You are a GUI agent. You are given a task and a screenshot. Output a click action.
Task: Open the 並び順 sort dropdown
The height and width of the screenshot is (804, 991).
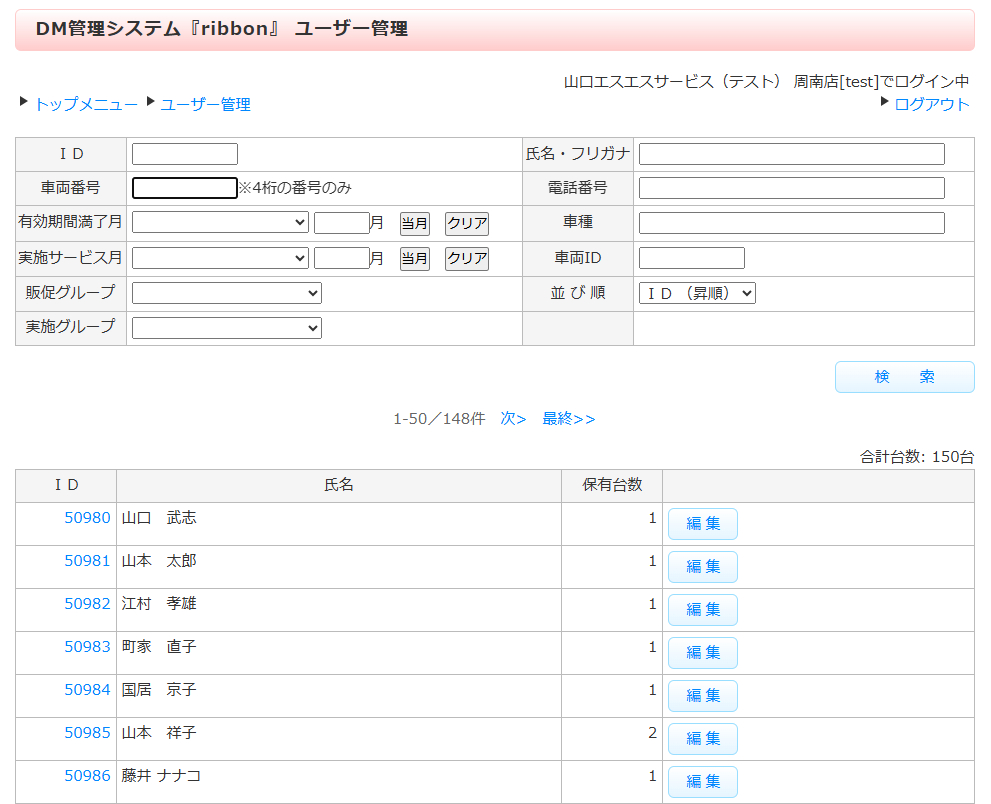(x=697, y=293)
